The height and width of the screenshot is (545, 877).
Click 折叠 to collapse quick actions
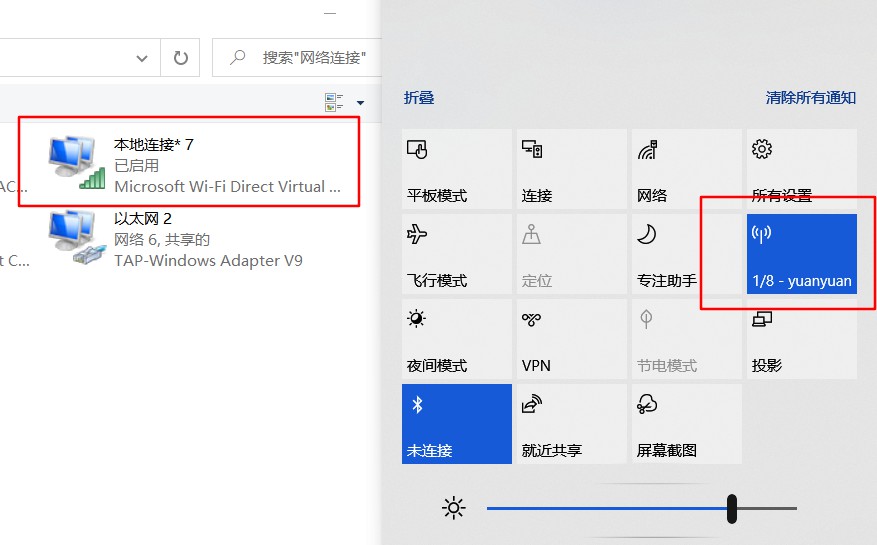[418, 98]
